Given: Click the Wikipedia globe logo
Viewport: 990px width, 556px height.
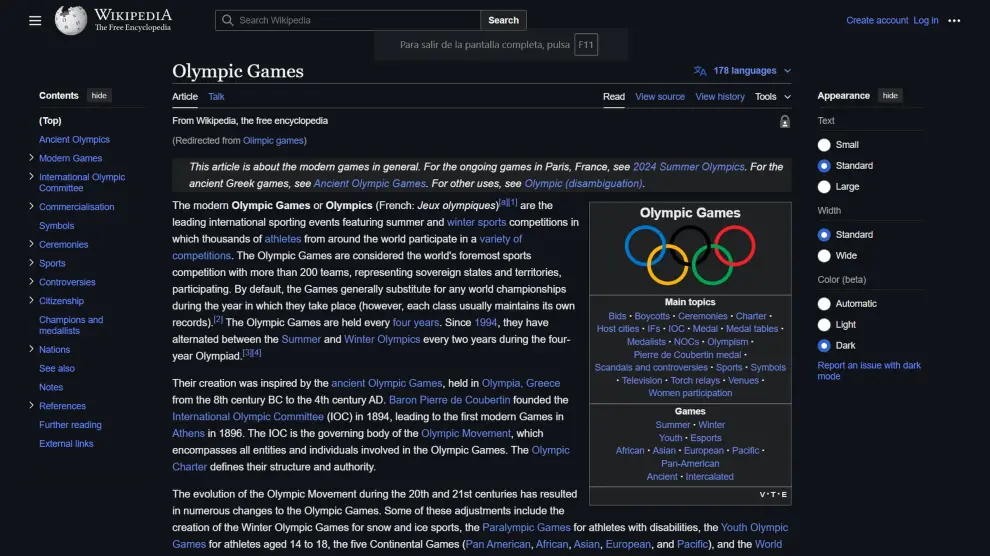Looking at the screenshot, I should pyautogui.click(x=70, y=20).
